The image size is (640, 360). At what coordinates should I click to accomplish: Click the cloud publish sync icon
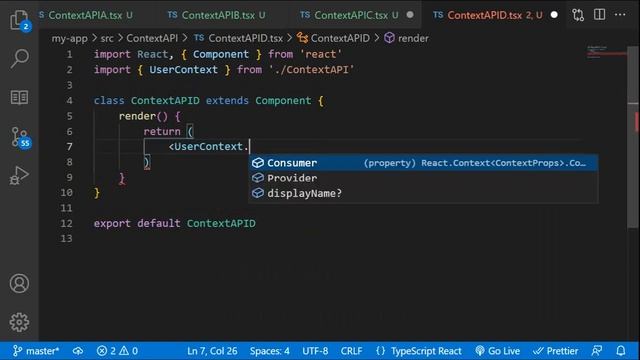(78, 351)
